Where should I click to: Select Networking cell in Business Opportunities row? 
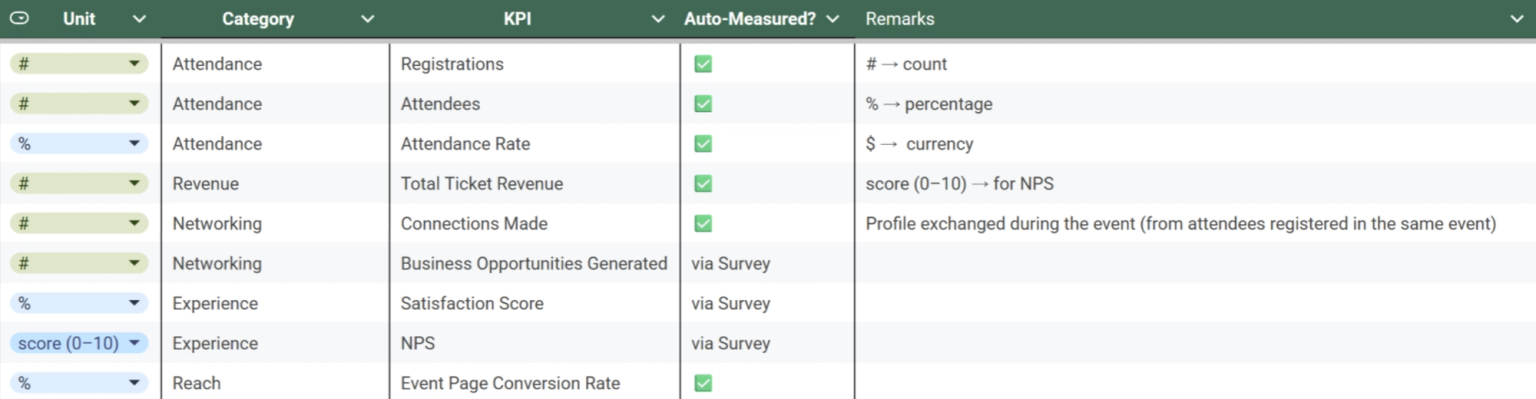tap(275, 264)
